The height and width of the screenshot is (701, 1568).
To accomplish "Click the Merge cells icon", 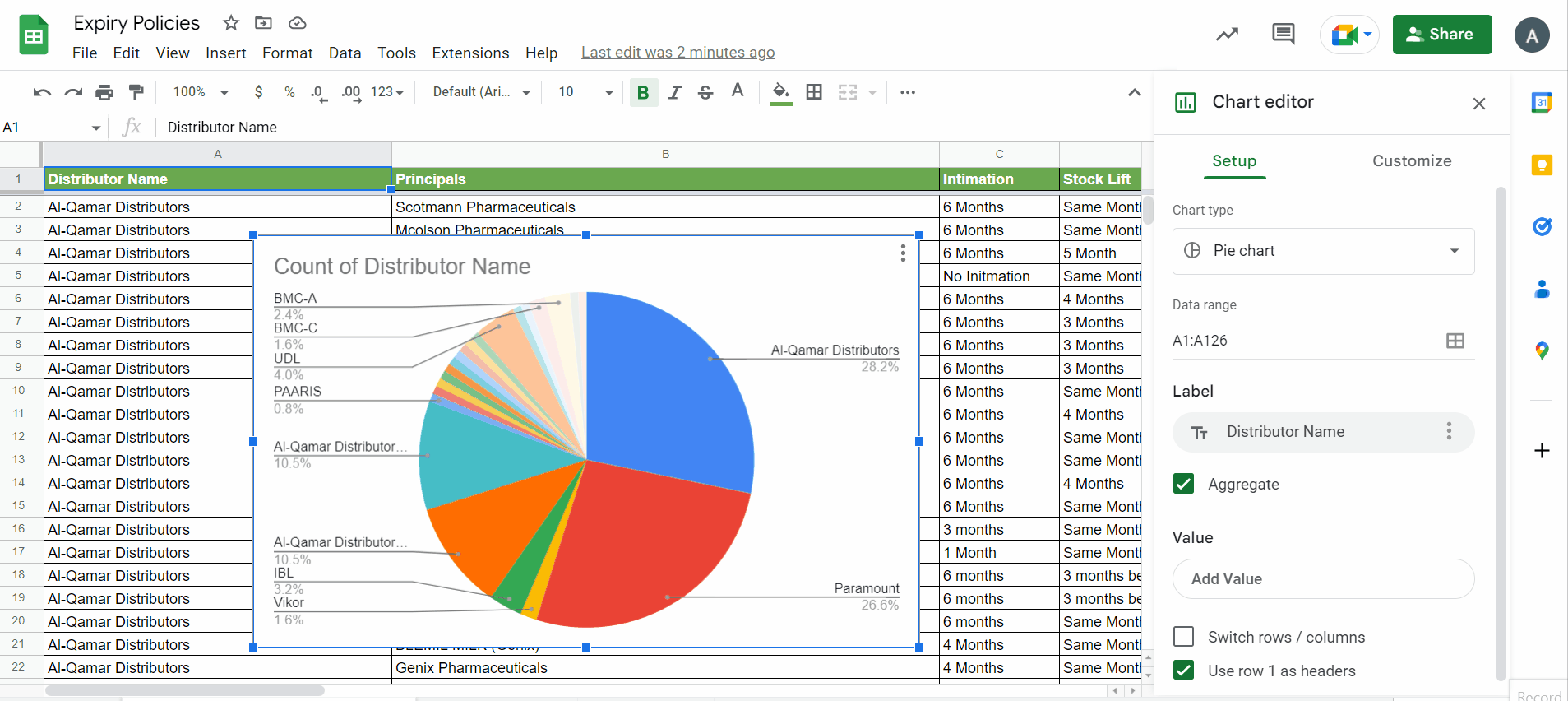I will coord(848,92).
